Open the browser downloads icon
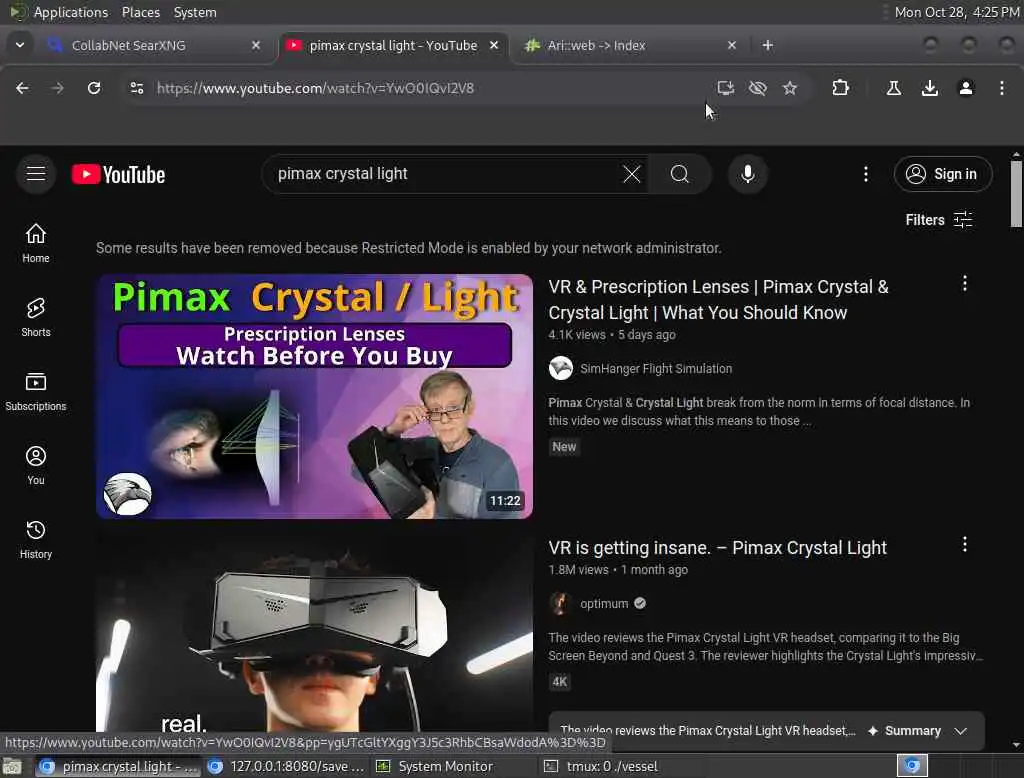This screenshot has width=1024, height=778. (x=929, y=88)
